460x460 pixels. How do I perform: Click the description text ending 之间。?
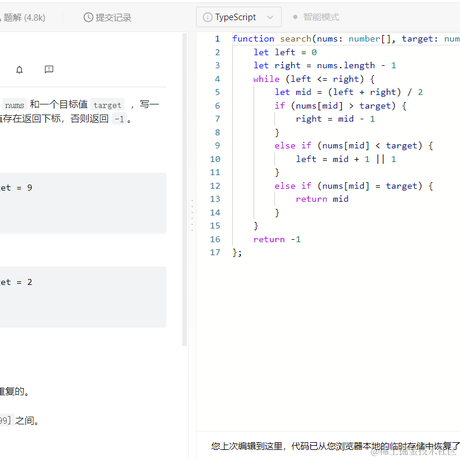click(19, 421)
